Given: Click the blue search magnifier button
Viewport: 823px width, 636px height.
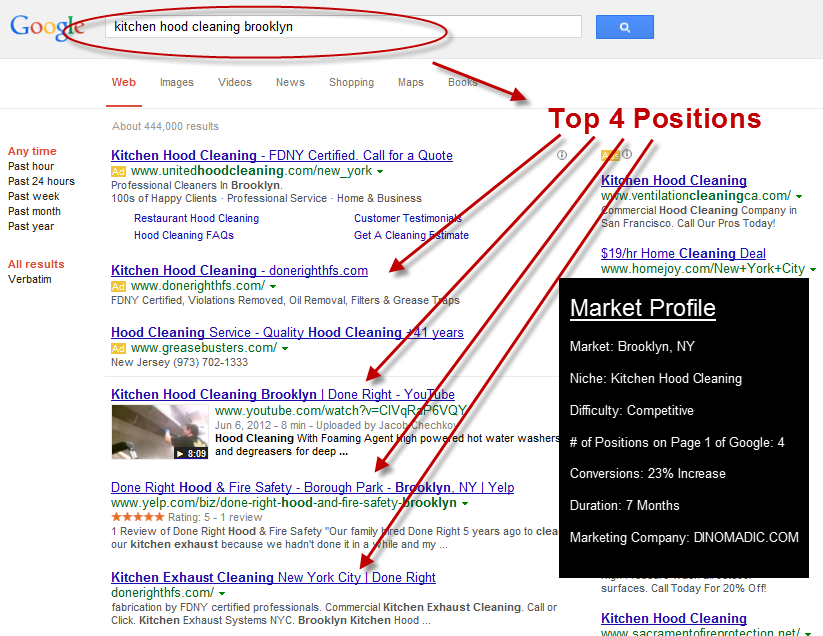Looking at the screenshot, I should click(x=624, y=27).
